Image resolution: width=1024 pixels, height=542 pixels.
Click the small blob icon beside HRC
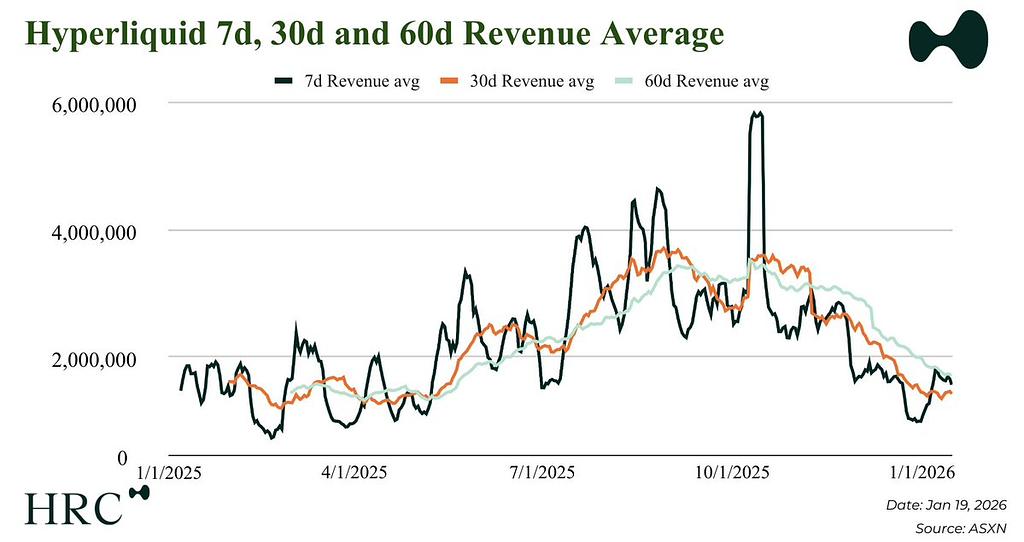[140, 492]
